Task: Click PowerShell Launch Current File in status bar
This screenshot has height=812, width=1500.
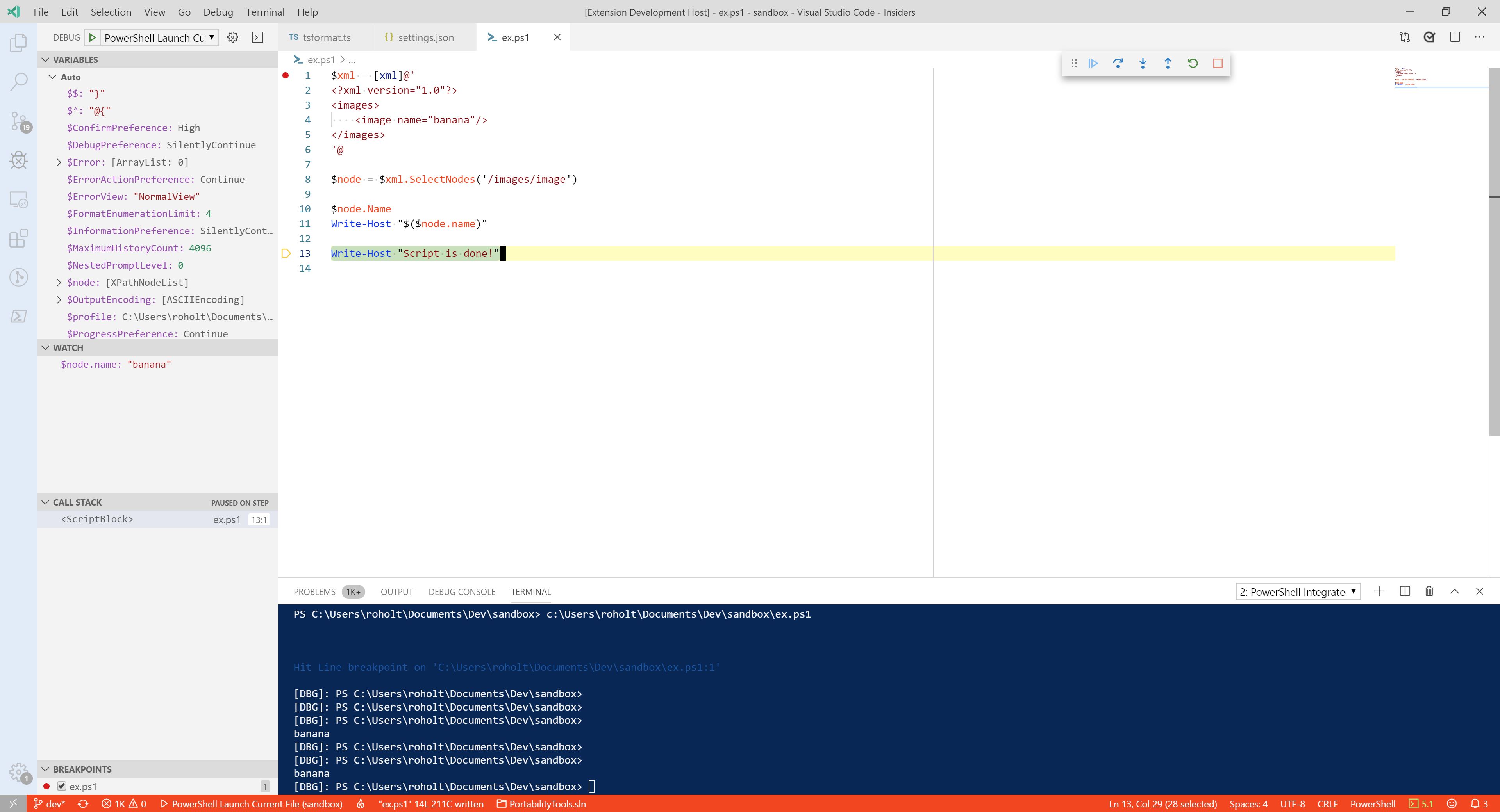Action: click(256, 803)
